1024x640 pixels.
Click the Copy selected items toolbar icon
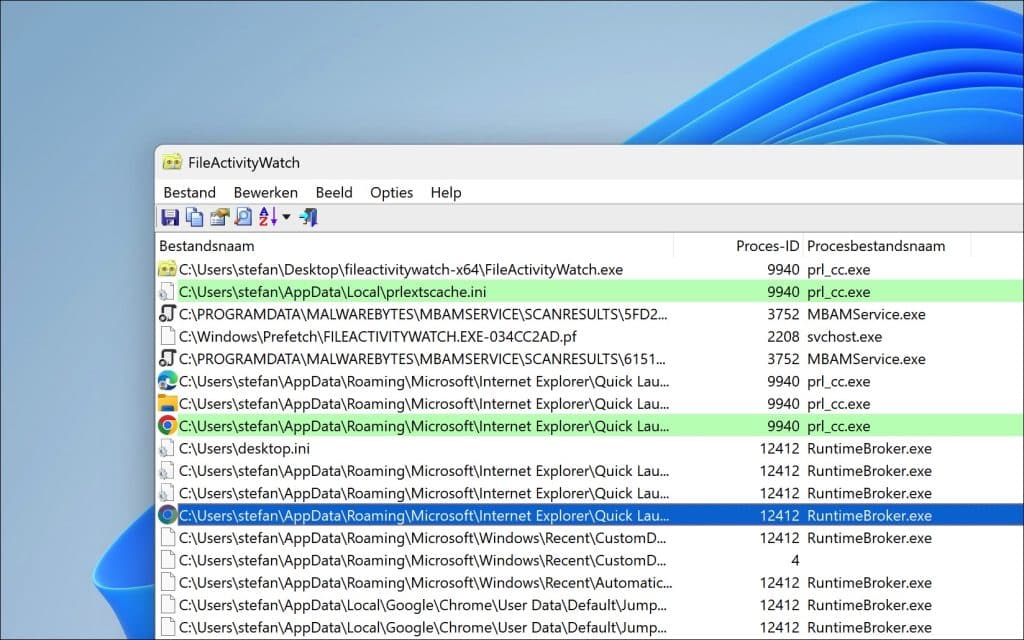point(194,217)
